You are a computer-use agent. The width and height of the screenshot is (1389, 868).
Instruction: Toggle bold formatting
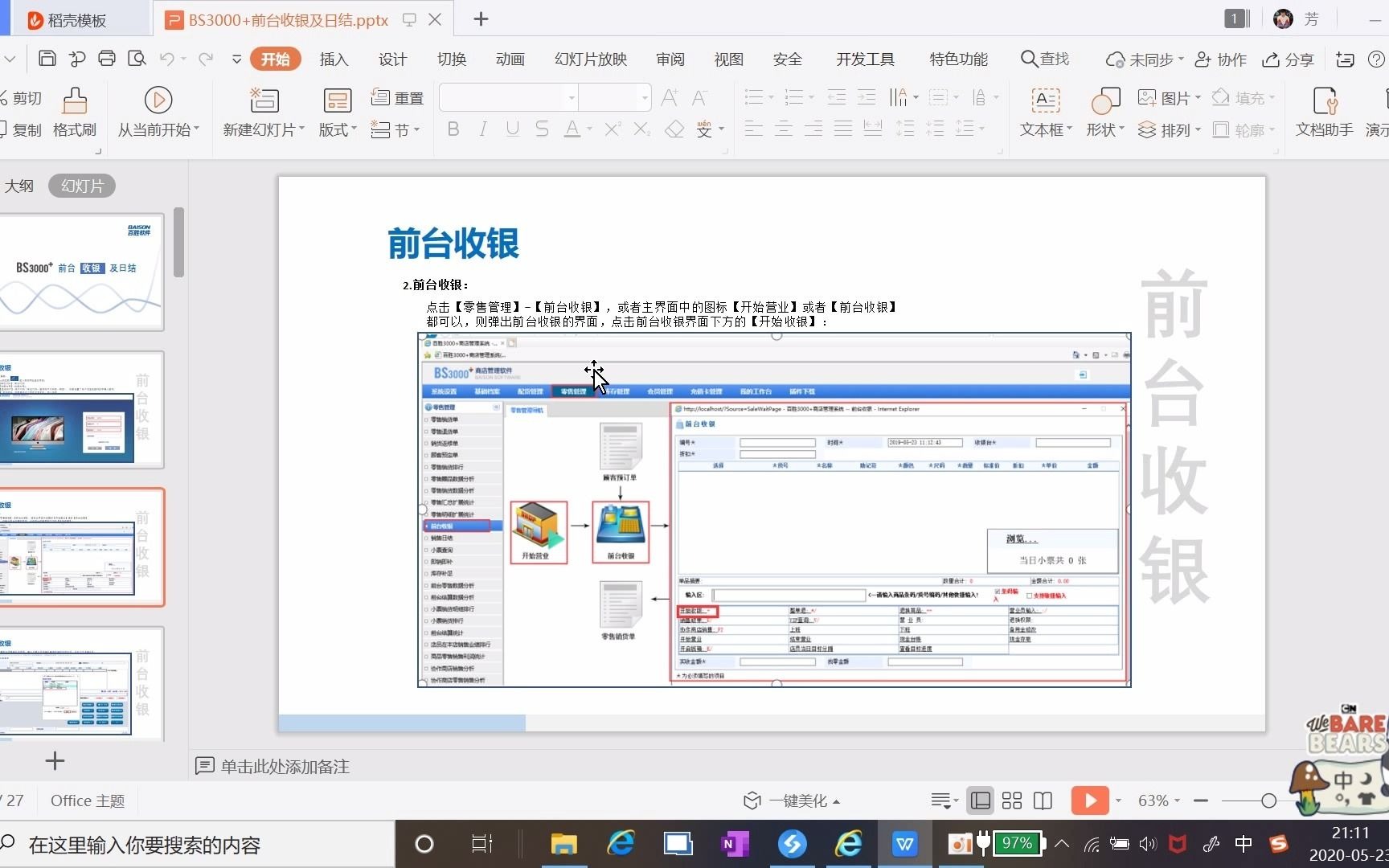453,129
